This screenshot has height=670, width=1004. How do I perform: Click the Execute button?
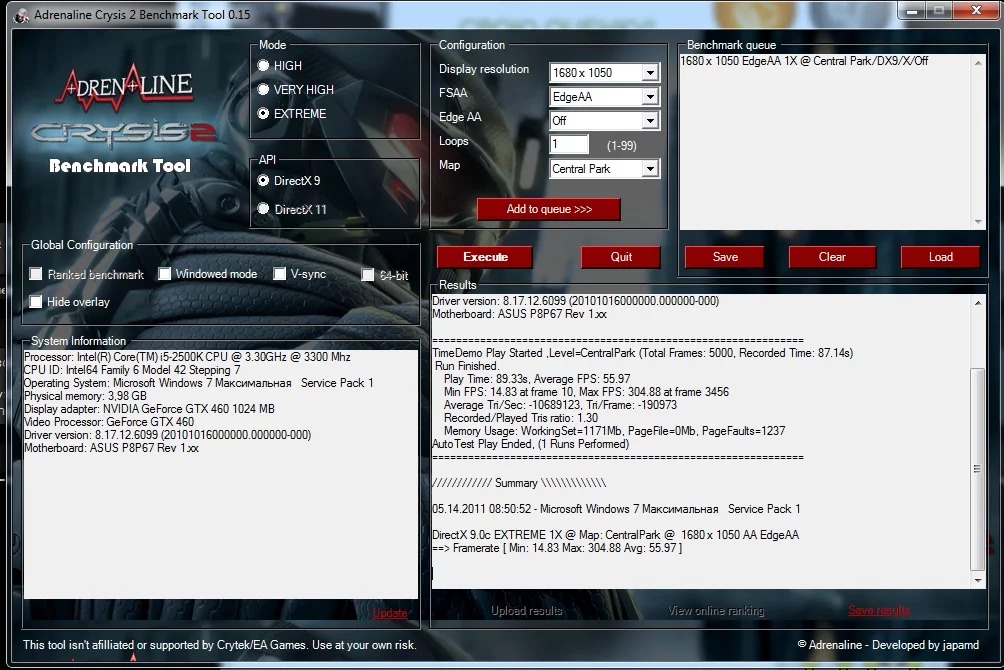click(x=485, y=257)
